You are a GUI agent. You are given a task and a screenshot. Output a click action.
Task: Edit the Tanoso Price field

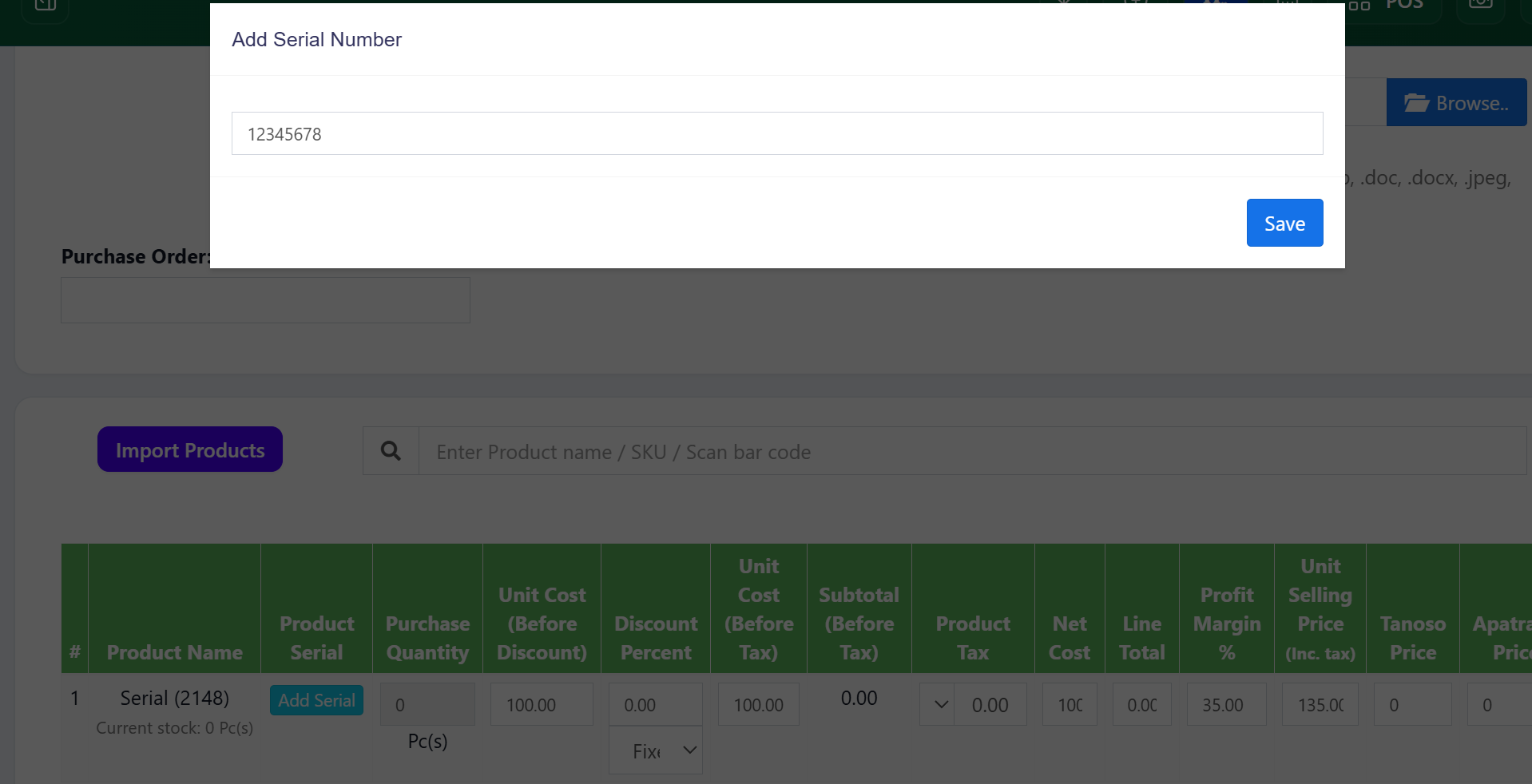click(x=1412, y=704)
